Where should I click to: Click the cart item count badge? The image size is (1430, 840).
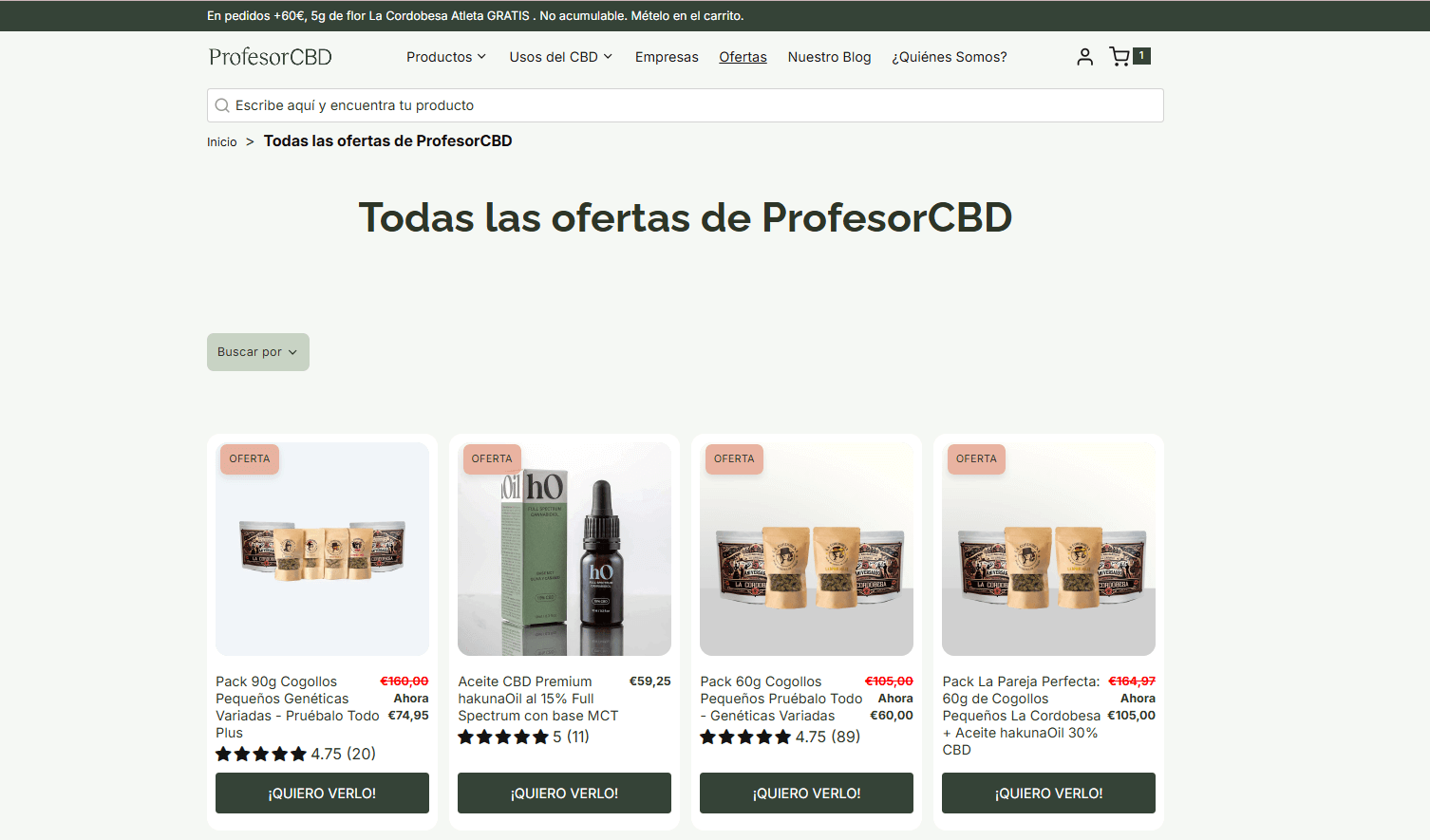pos(1141,56)
